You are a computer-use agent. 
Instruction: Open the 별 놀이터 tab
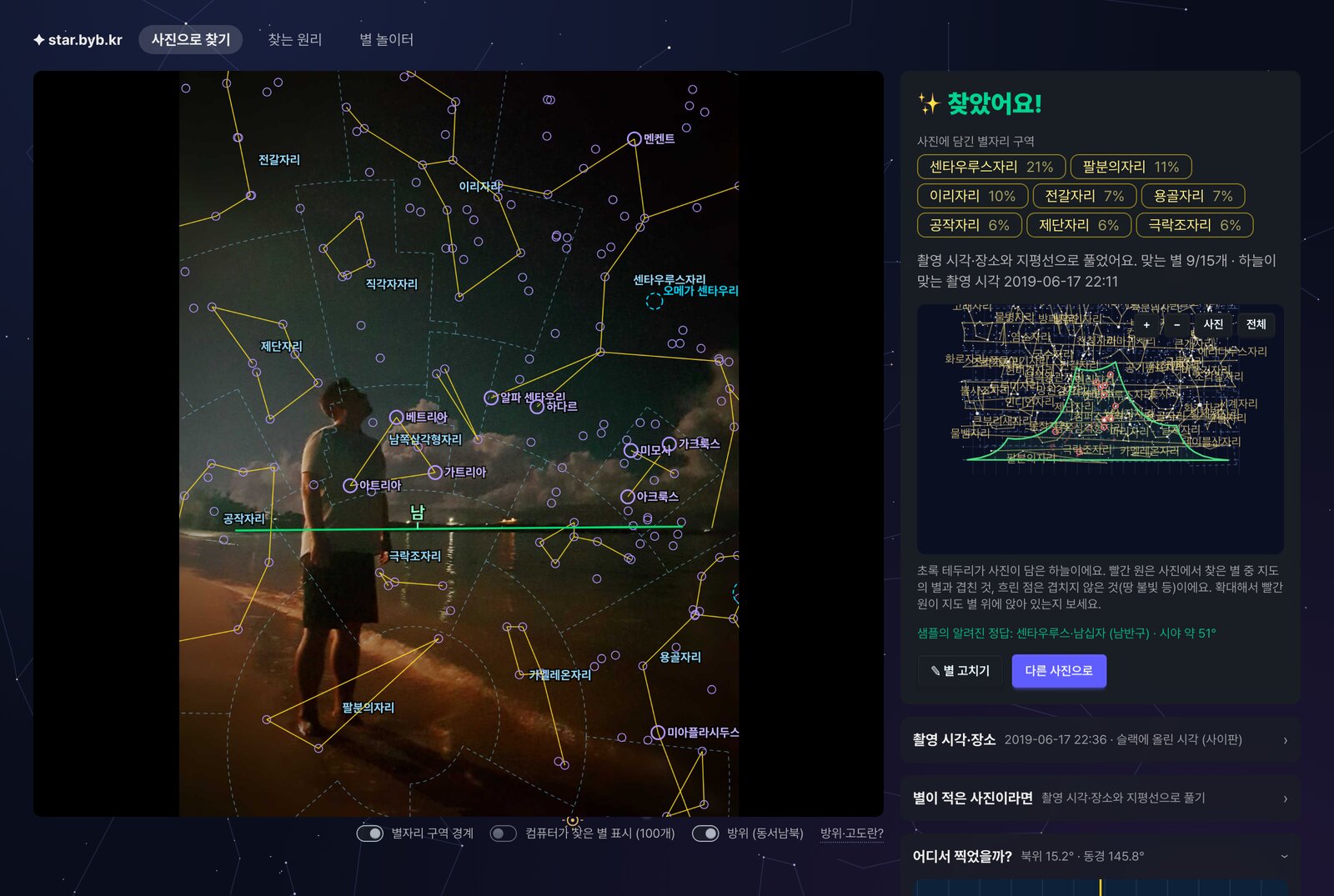coord(386,39)
